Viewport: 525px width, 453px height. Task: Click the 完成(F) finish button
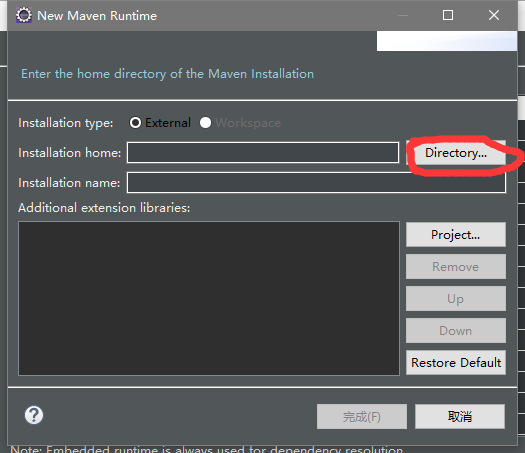pos(362,417)
